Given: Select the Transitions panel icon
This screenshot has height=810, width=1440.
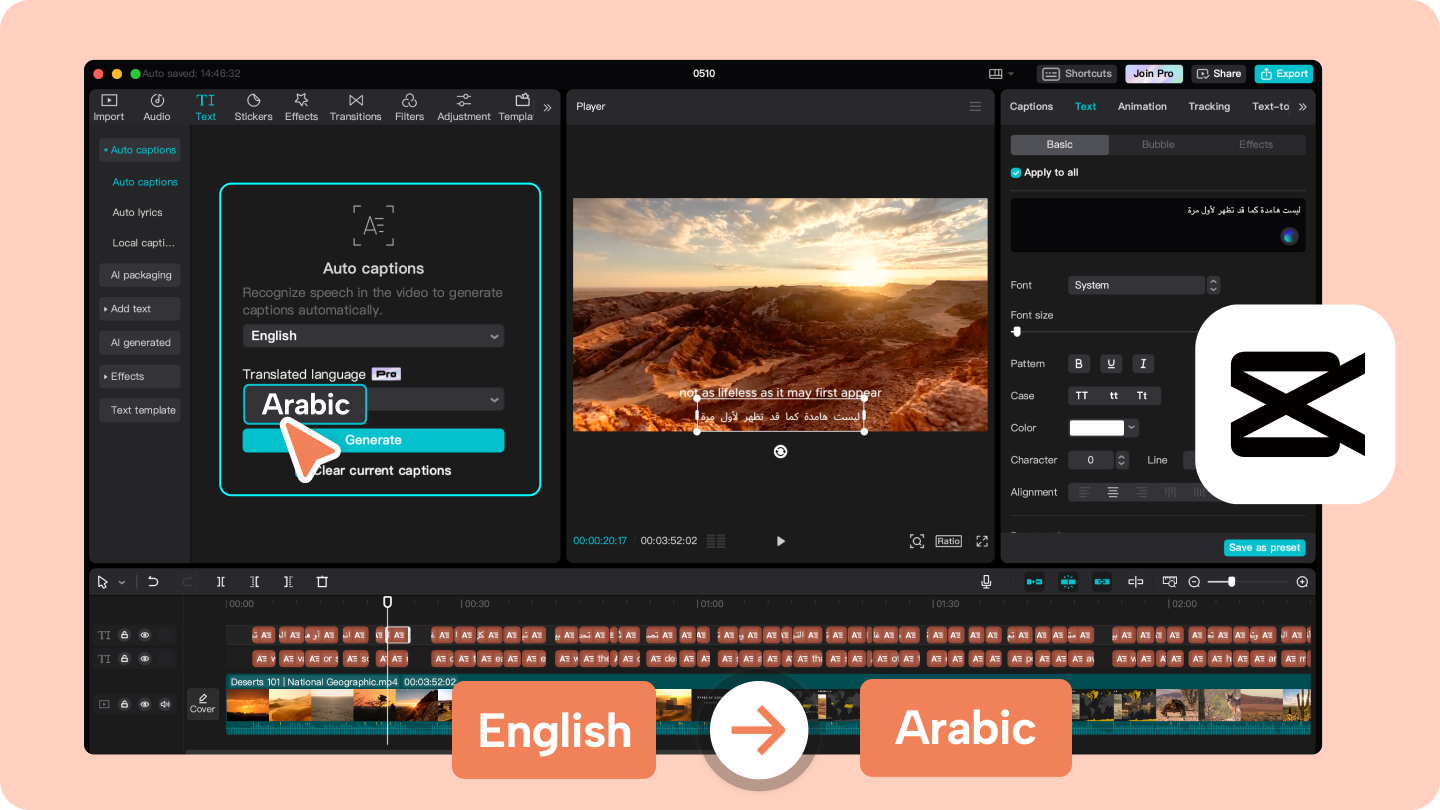Looking at the screenshot, I should (x=355, y=106).
